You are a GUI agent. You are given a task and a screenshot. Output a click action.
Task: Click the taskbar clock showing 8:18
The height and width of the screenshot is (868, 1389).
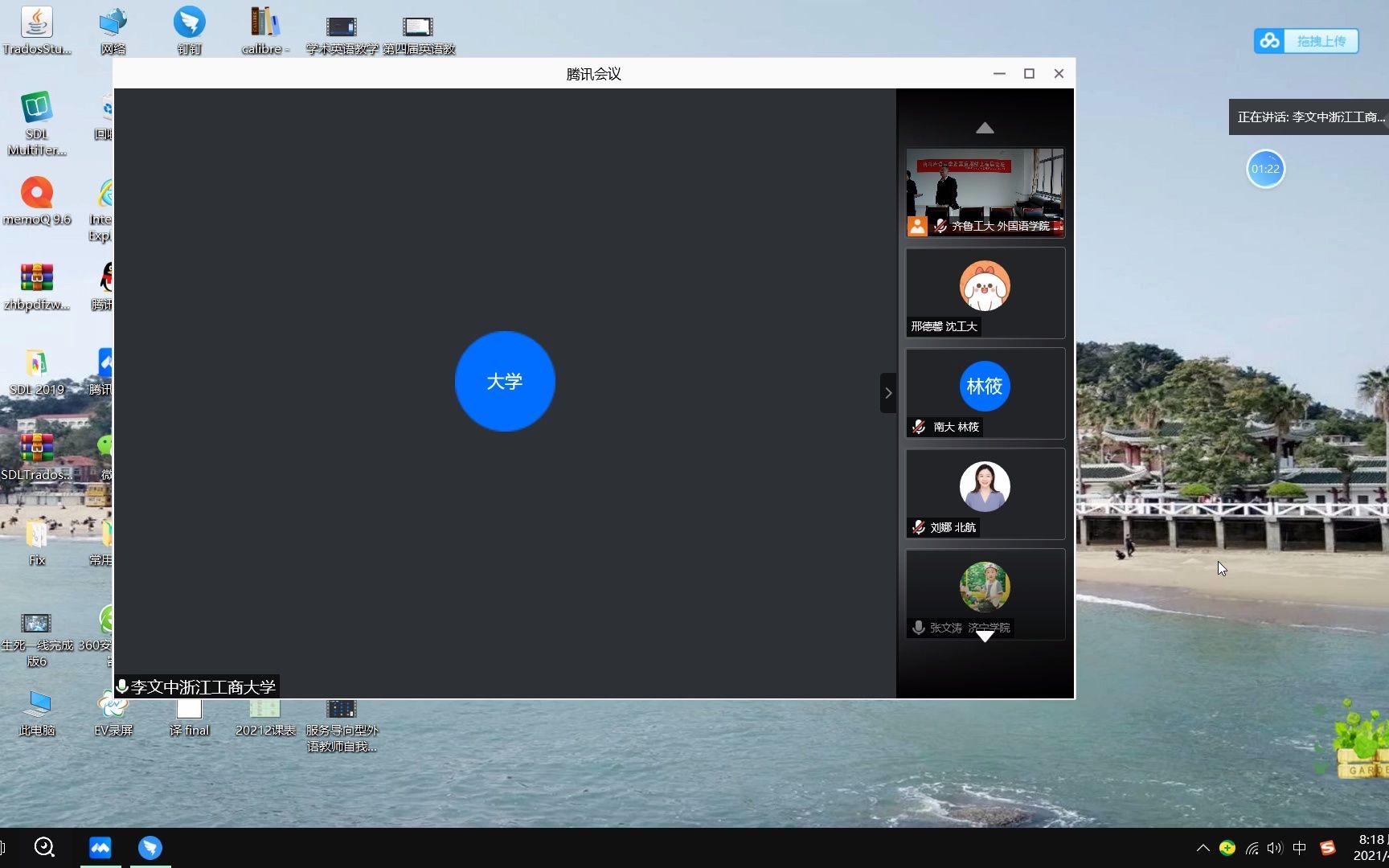(x=1370, y=848)
